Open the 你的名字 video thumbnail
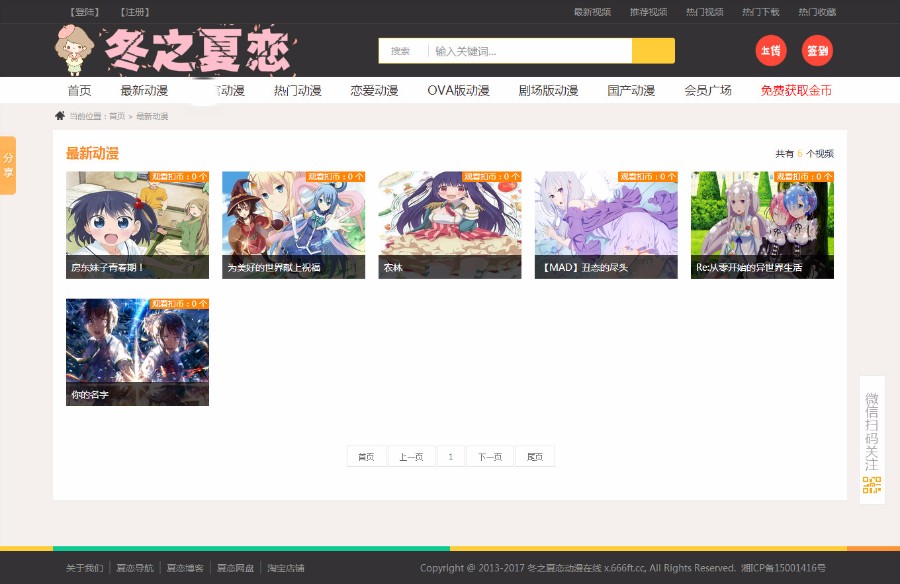Screen dimensions: 900x584 [x=137, y=352]
